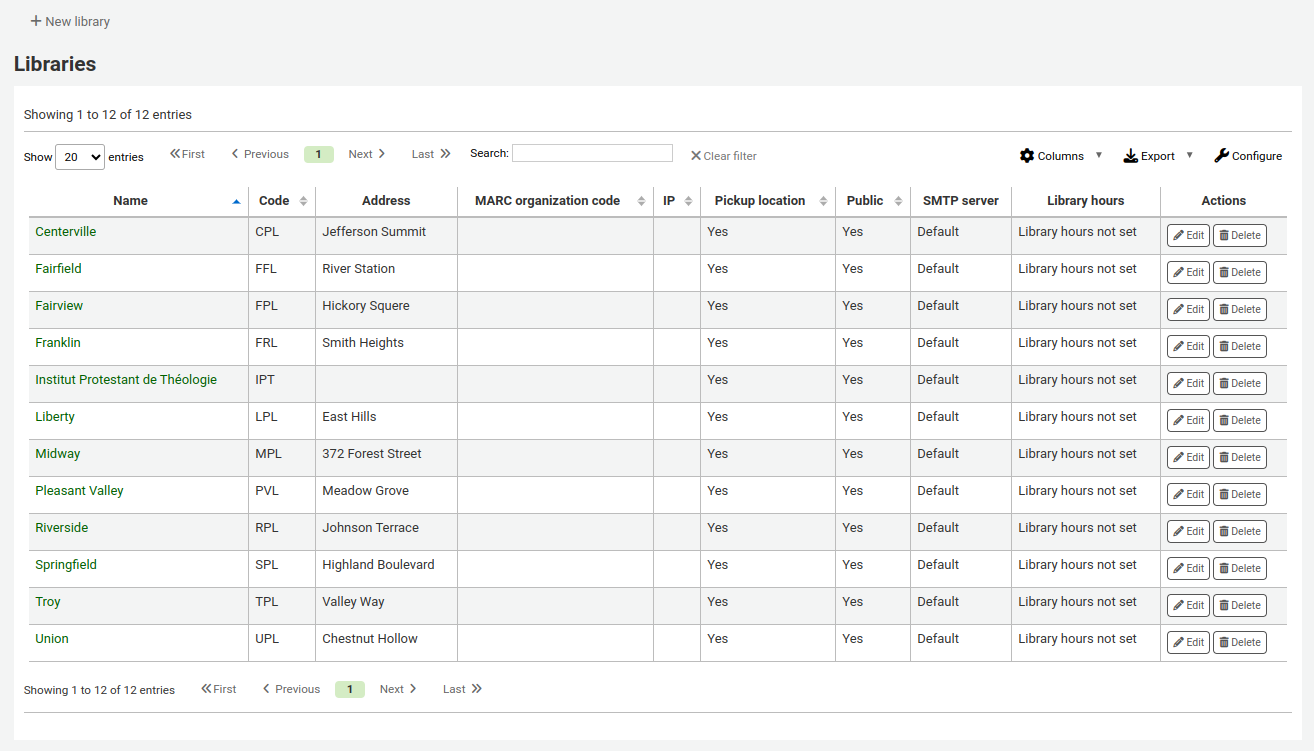The image size is (1314, 751).
Task: Click the SMTP server column header
Action: 961,201
